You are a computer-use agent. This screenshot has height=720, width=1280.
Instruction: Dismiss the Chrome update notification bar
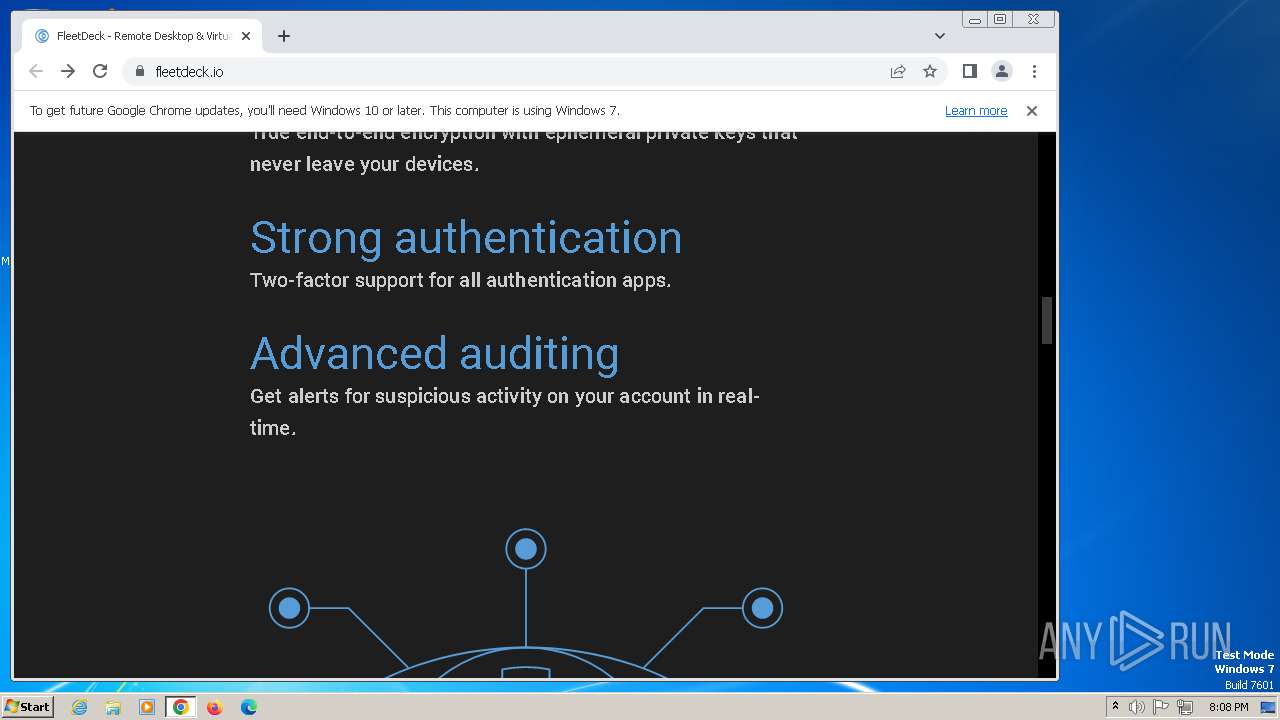click(1032, 111)
